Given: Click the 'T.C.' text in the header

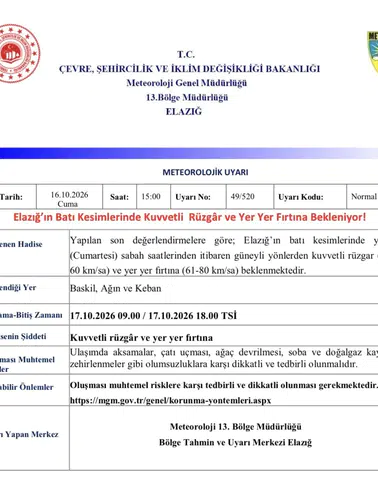Looking at the screenshot, I should point(186,54).
